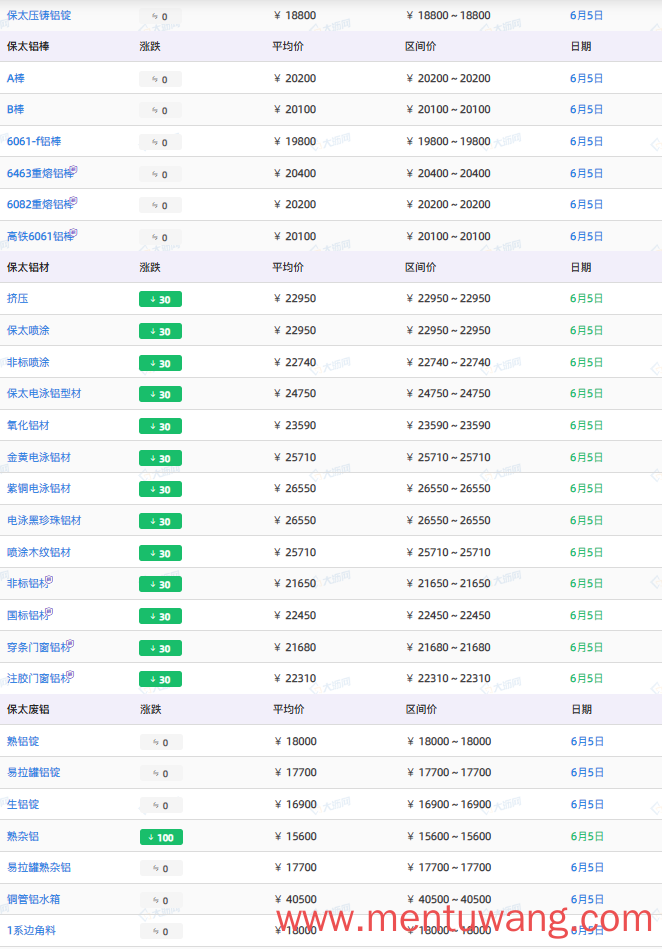Click the 0 change badge for 熟铝锭

click(161, 743)
